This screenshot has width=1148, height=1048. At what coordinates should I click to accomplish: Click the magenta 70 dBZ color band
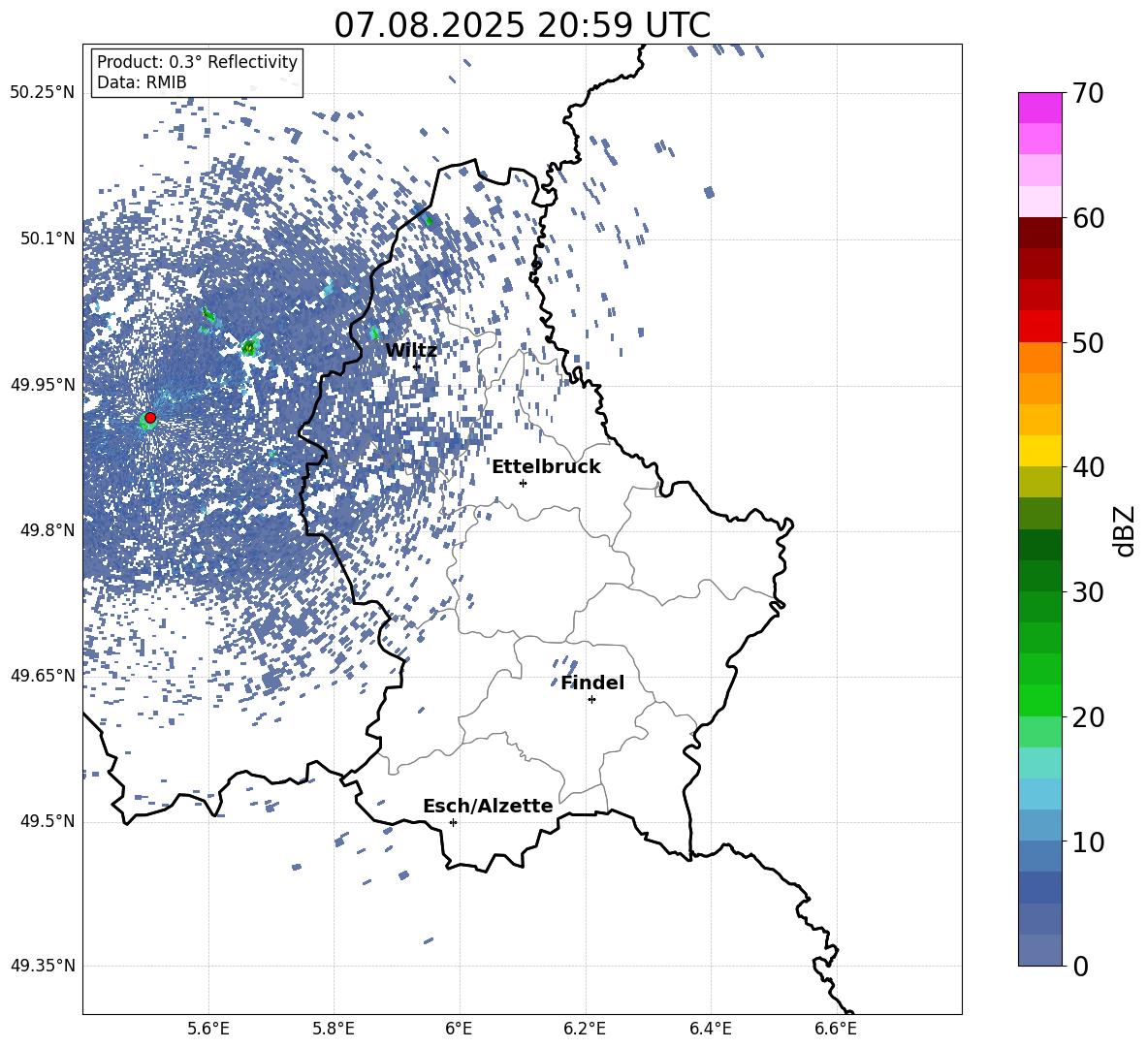pyautogui.click(x=1040, y=108)
